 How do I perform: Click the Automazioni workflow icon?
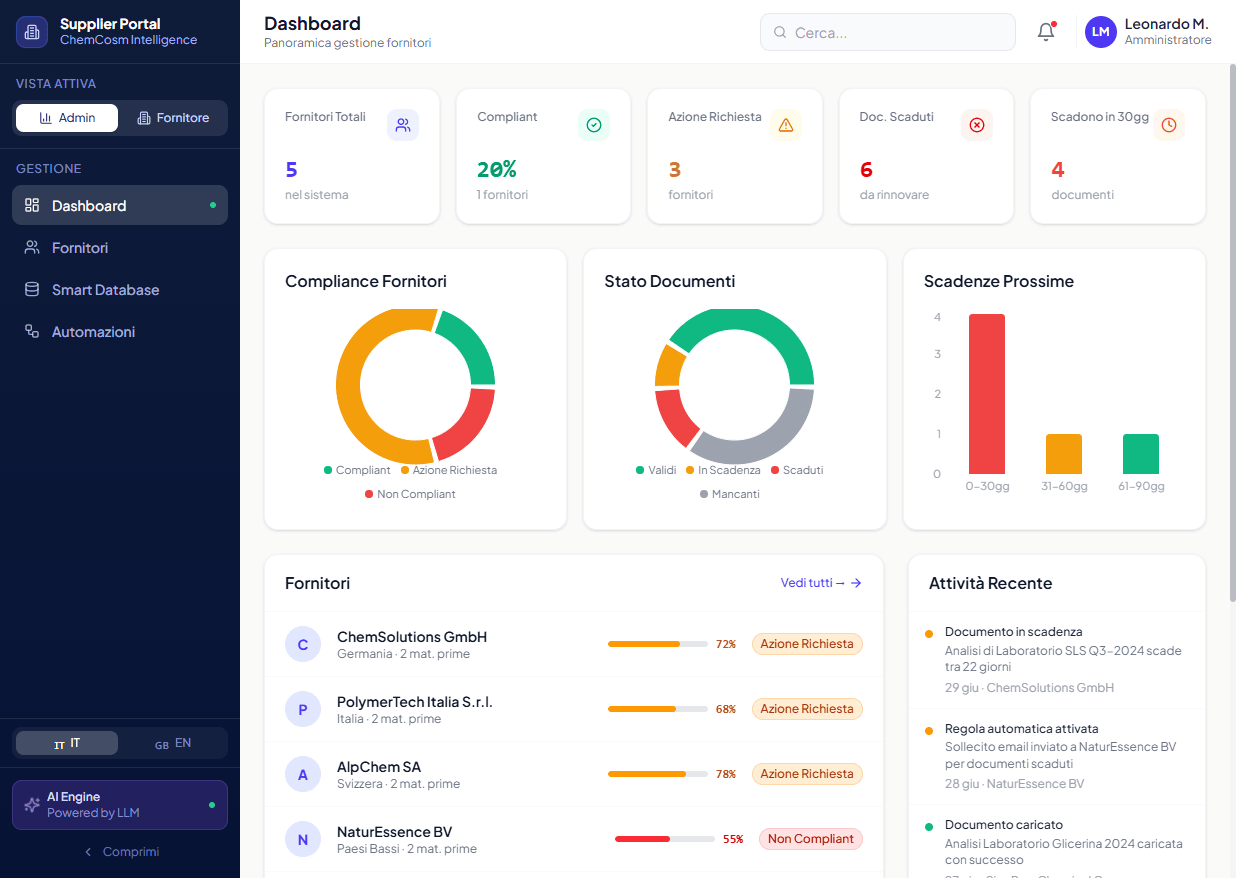coord(32,331)
